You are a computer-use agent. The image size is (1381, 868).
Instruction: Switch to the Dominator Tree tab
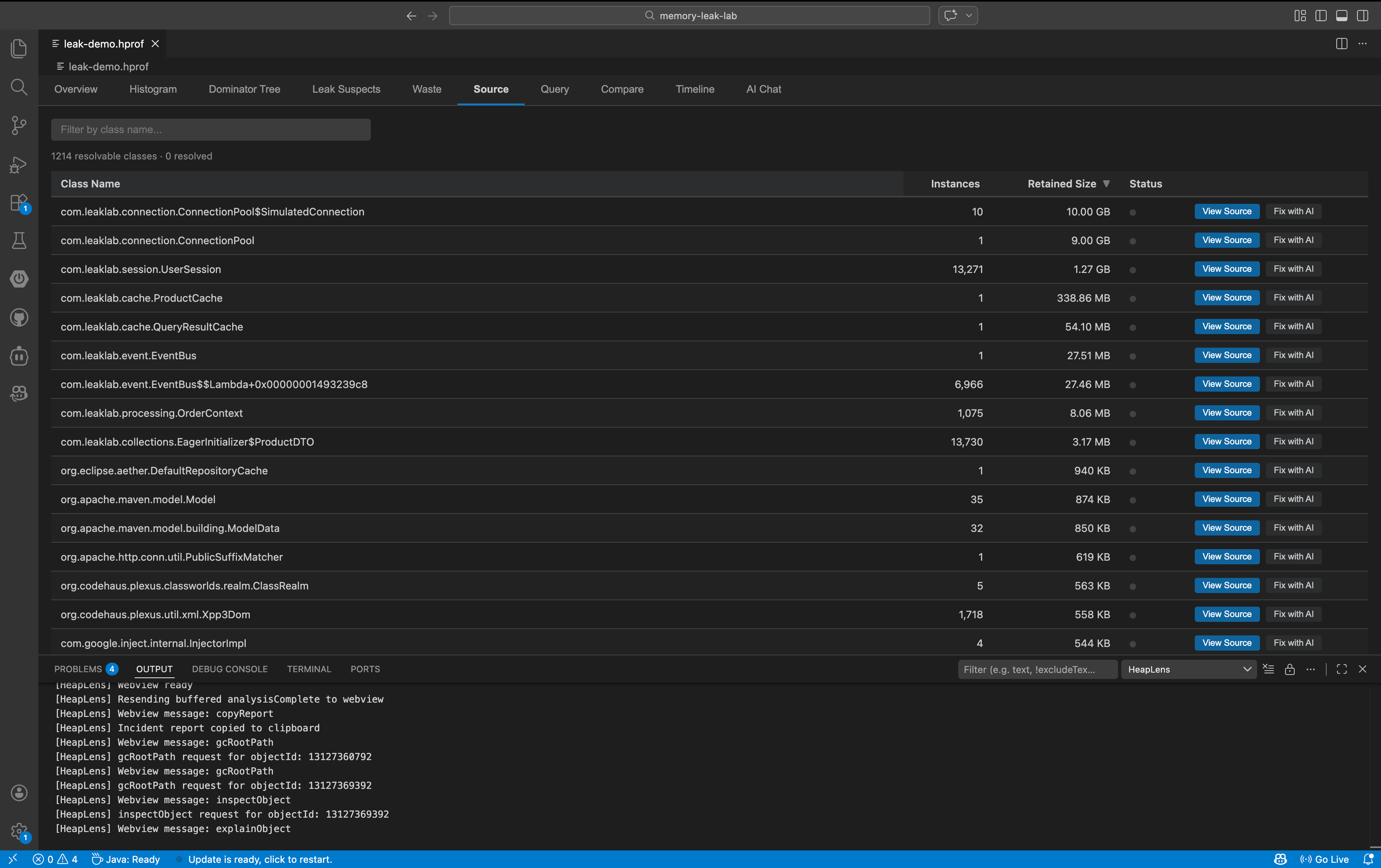click(244, 89)
